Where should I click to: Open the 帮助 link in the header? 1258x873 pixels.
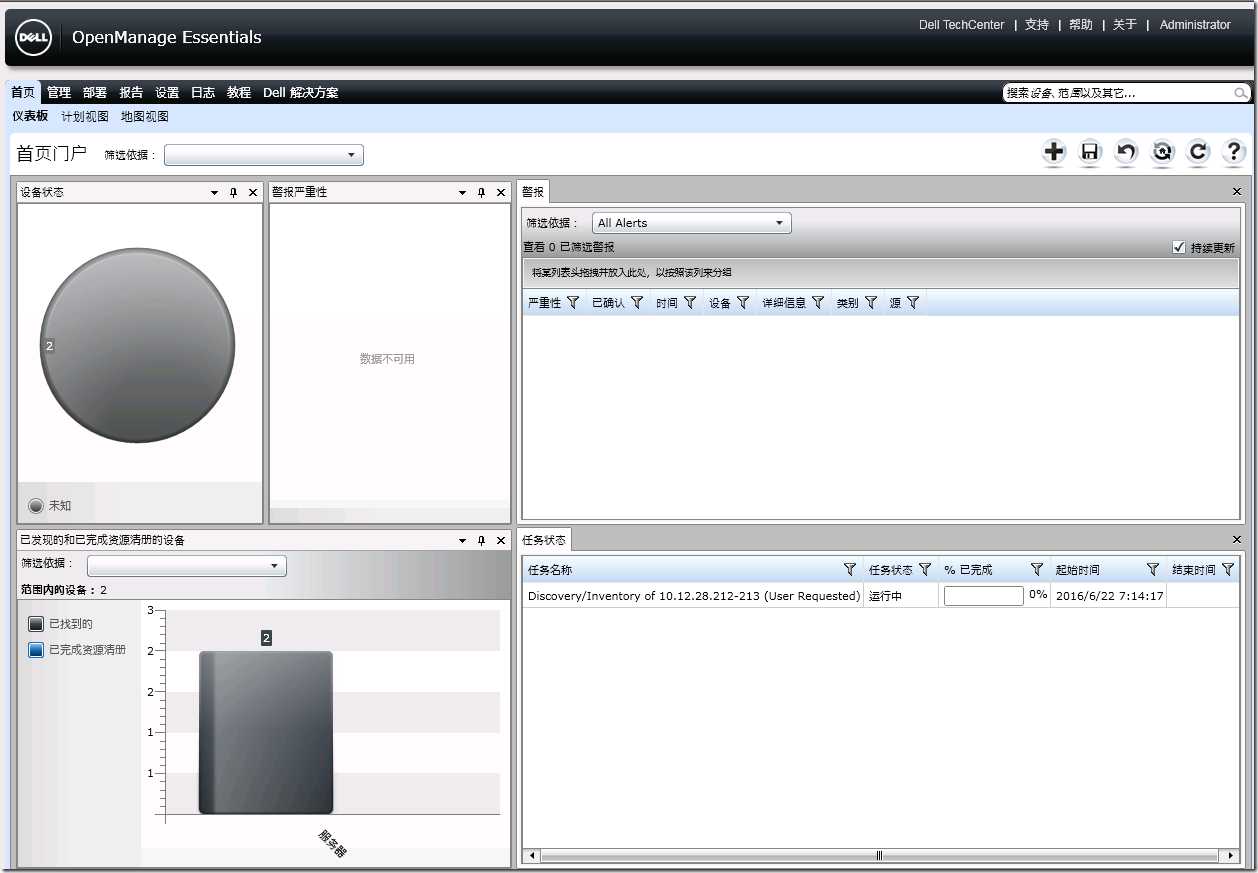1081,25
